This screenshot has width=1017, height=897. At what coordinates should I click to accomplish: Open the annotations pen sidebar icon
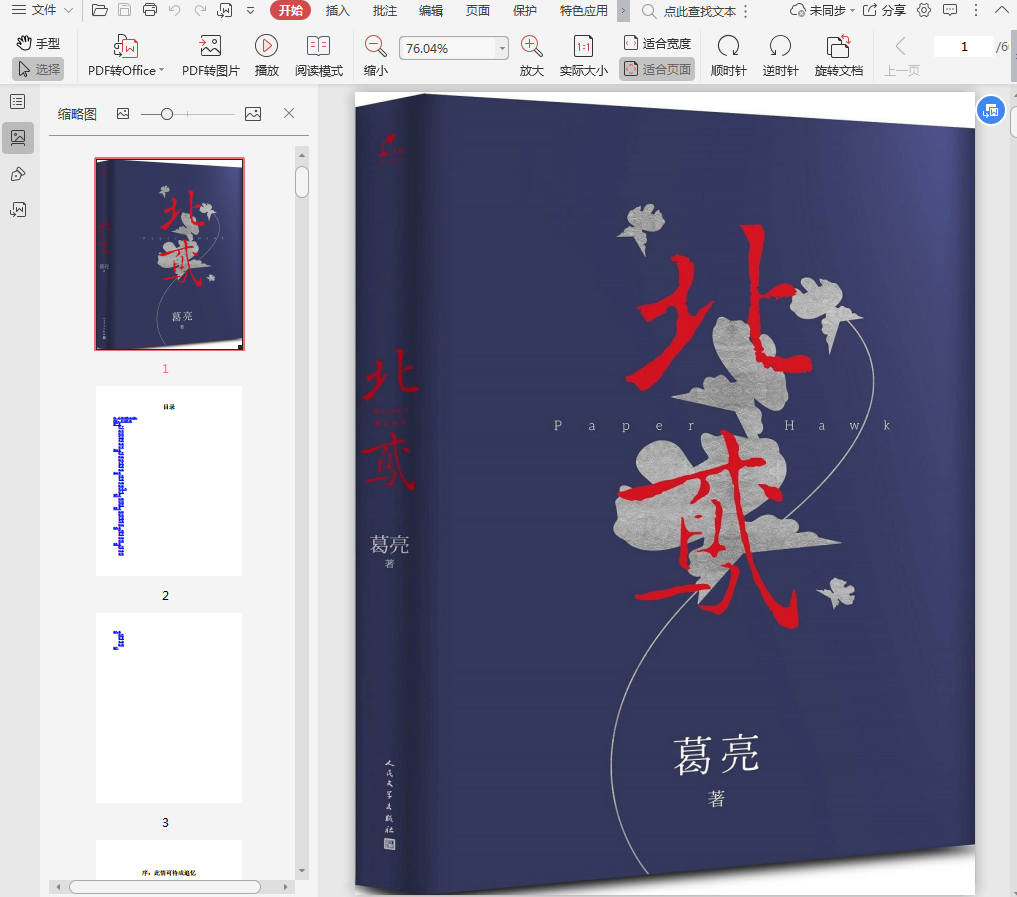[x=18, y=174]
